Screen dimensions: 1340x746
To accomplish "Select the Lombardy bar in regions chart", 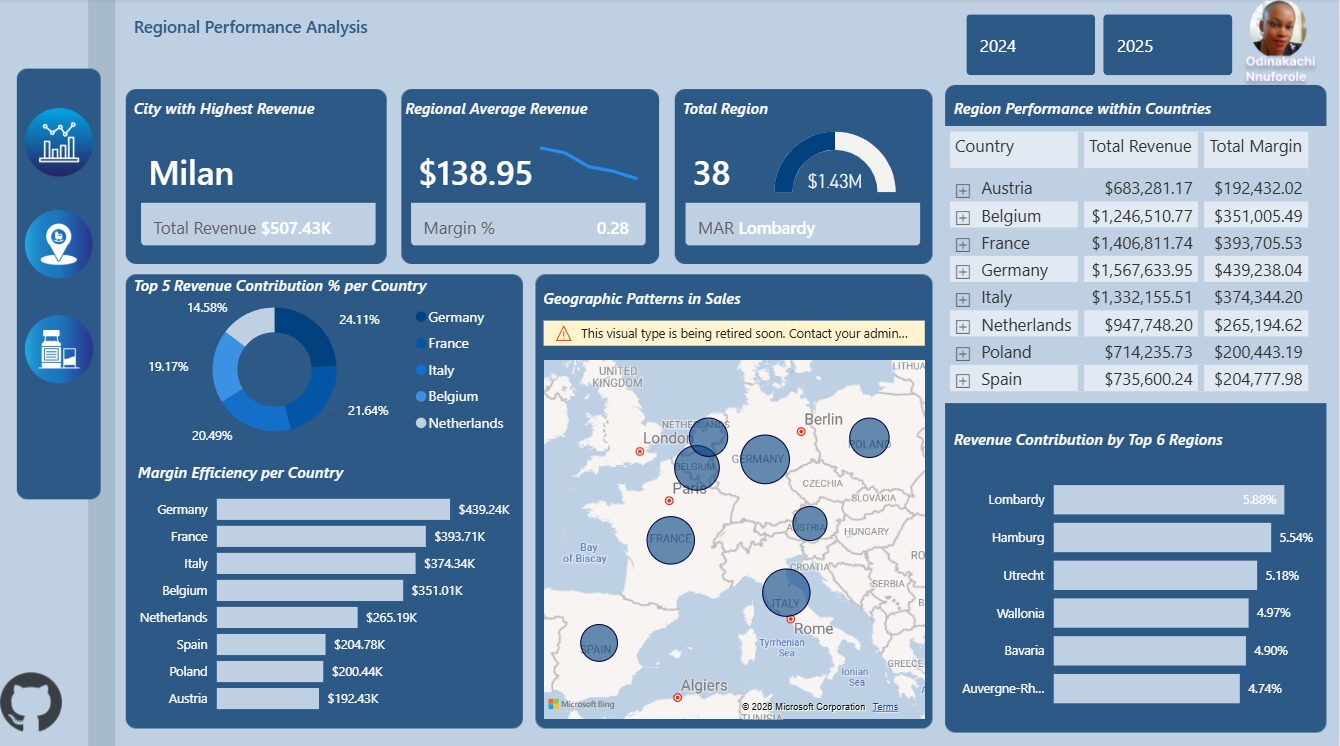I will pyautogui.click(x=1168, y=500).
